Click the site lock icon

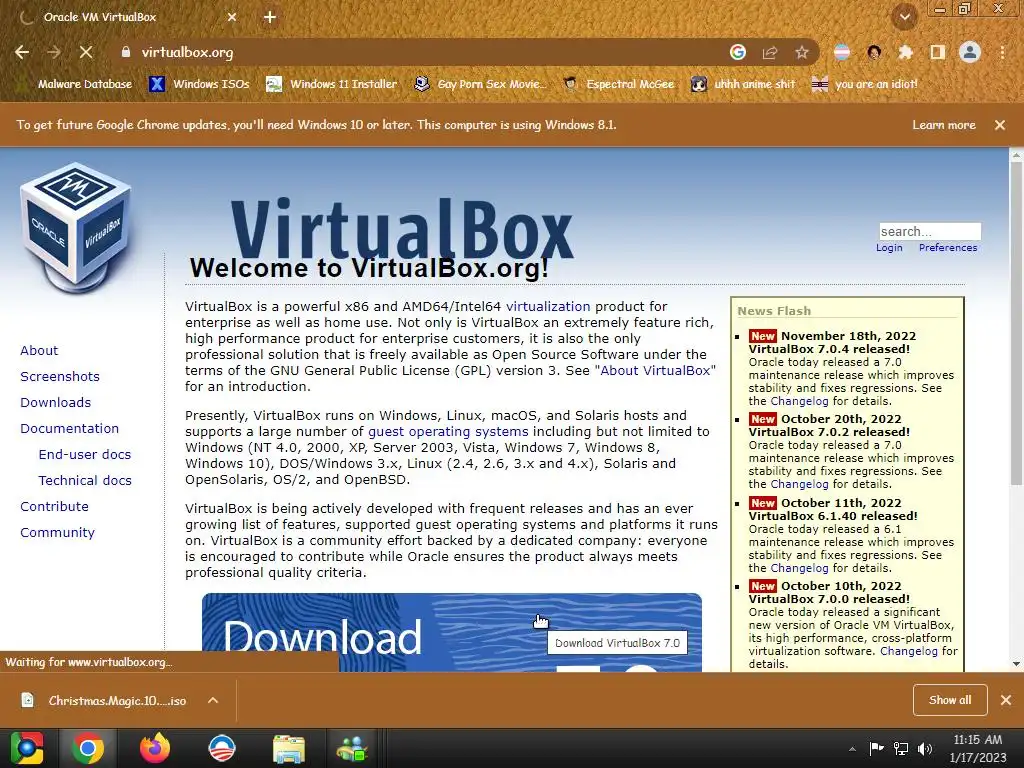[x=125, y=52]
